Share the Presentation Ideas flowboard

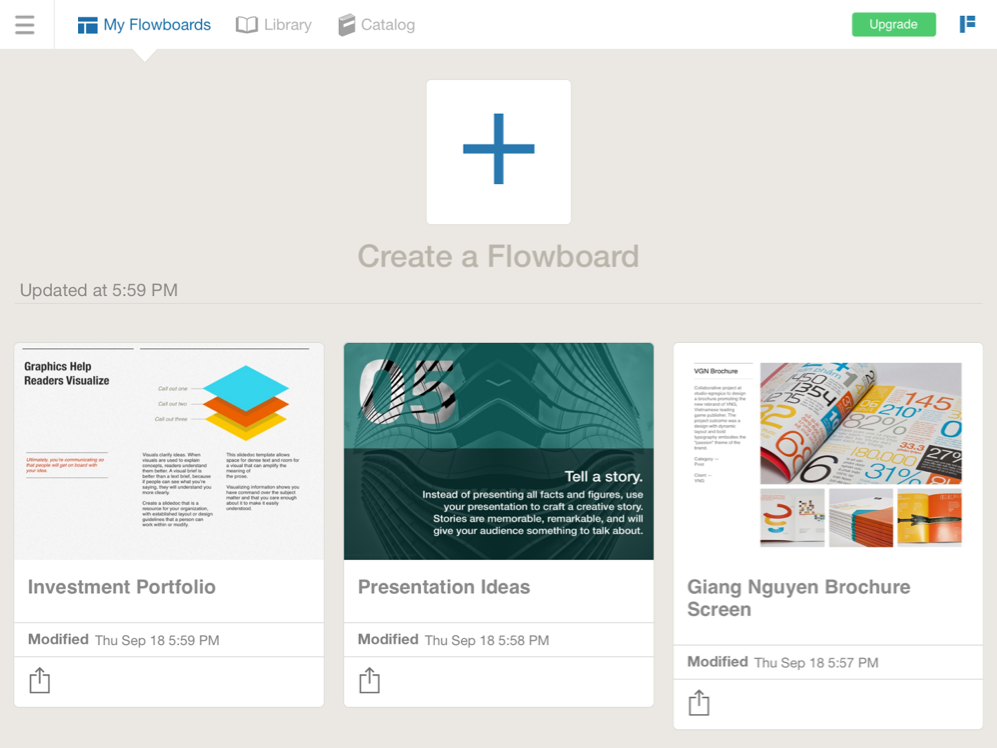pyautogui.click(x=369, y=681)
